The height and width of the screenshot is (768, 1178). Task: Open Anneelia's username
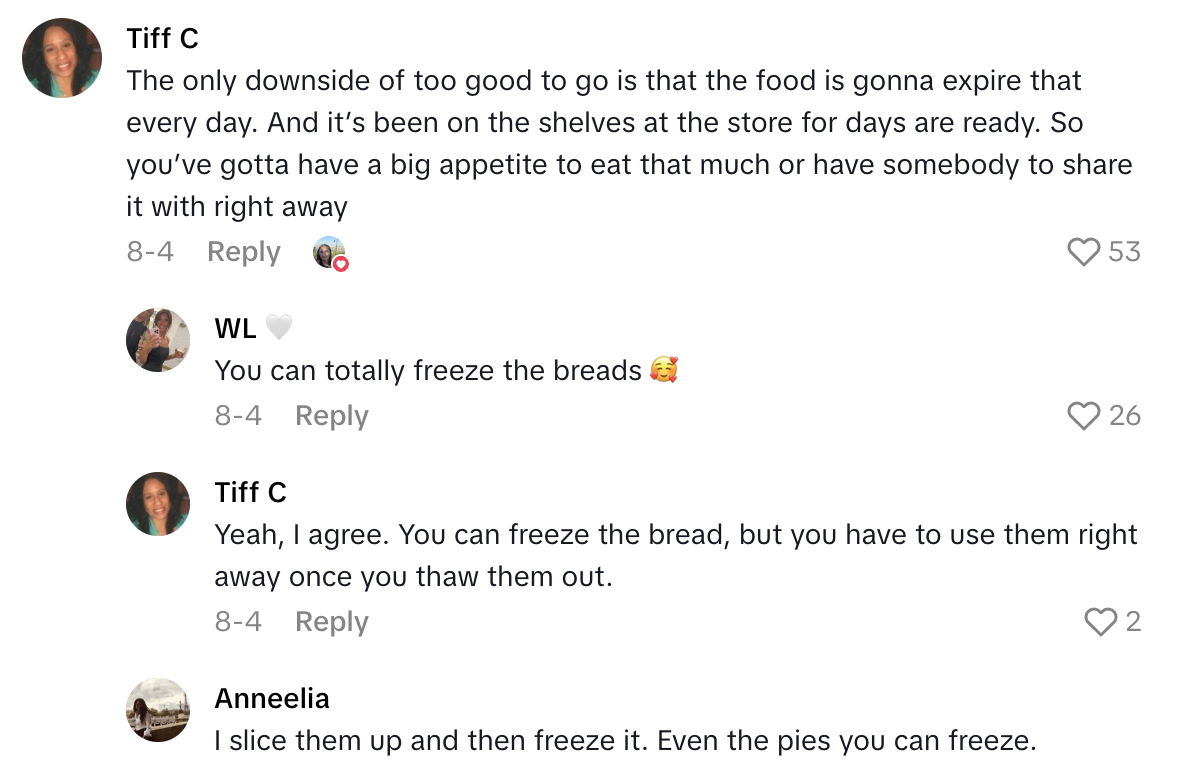272,698
